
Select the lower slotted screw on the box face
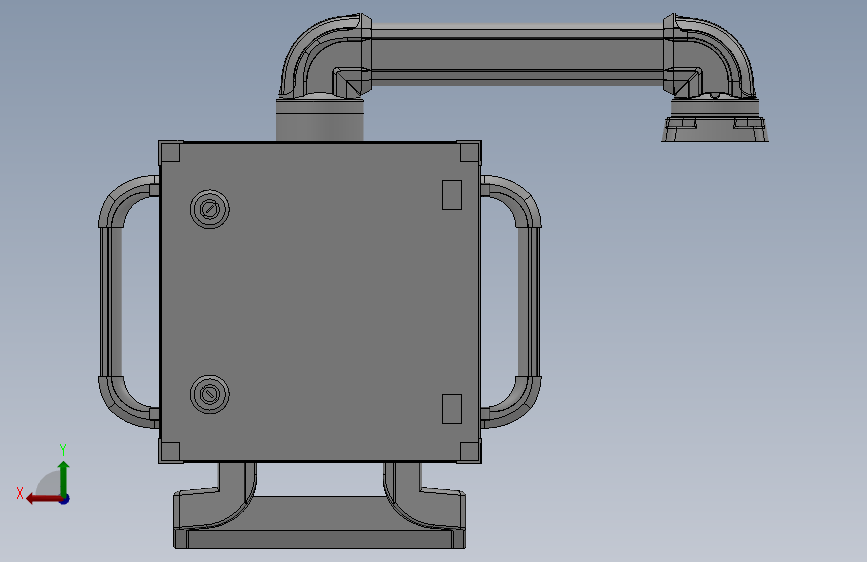pos(210,394)
